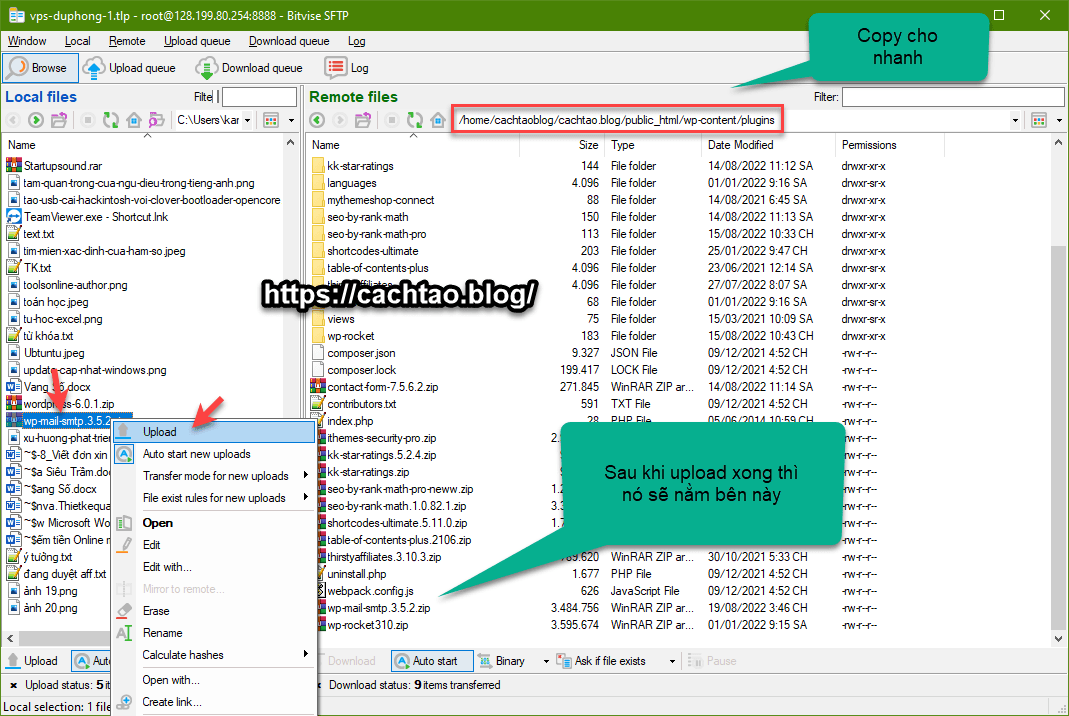Select remote folder wp-rocket
This screenshot has height=716, width=1069.
(350, 336)
